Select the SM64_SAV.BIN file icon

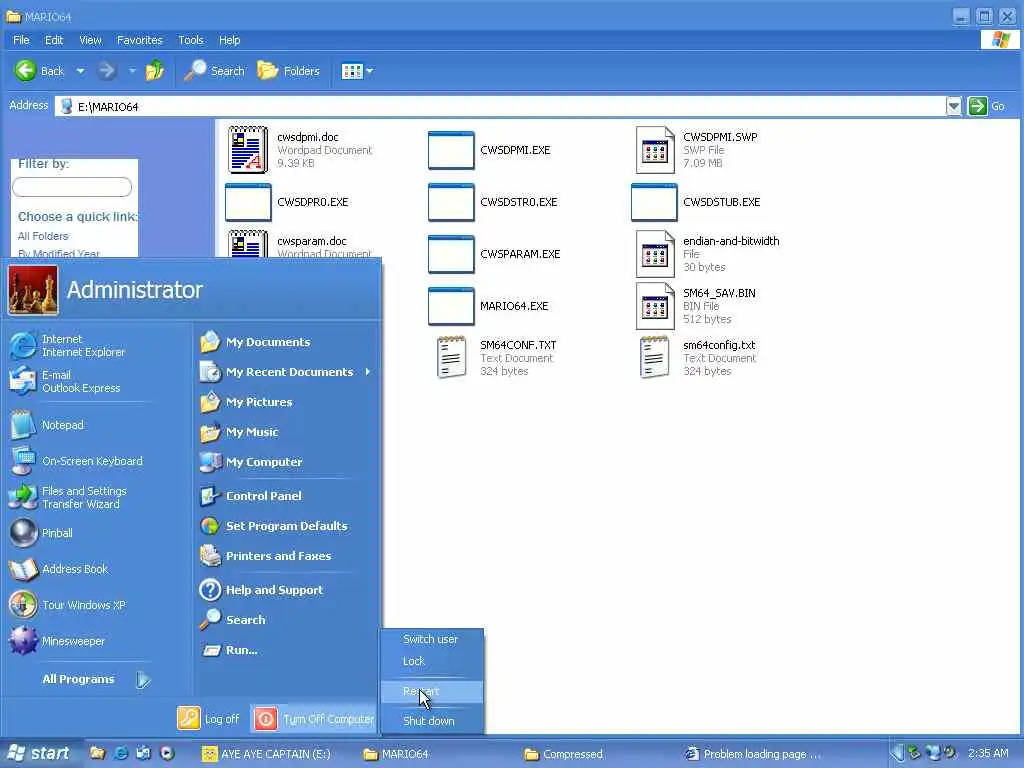[x=655, y=306]
